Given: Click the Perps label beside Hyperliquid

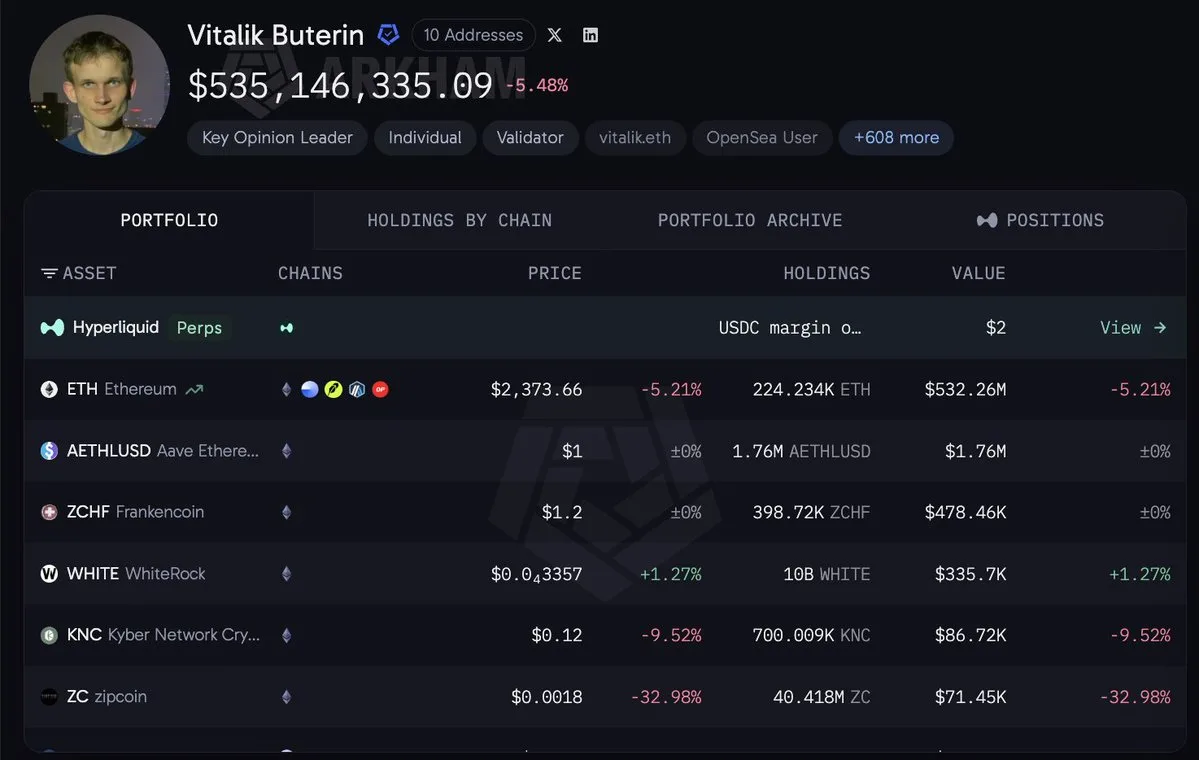Looking at the screenshot, I should [199, 327].
